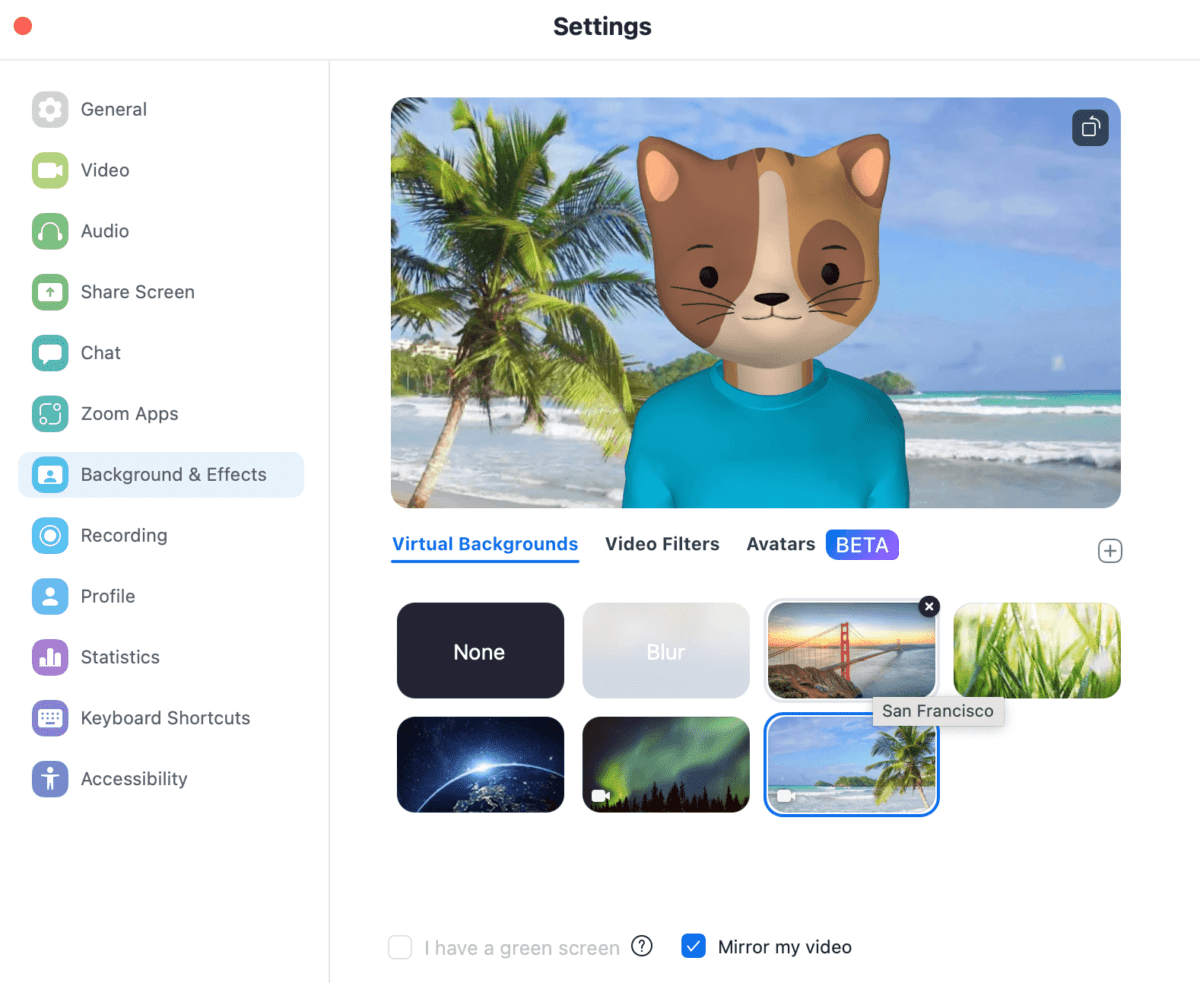Screen dimensions: 1200x983
Task: Select the northern lights video background
Action: coord(666,764)
